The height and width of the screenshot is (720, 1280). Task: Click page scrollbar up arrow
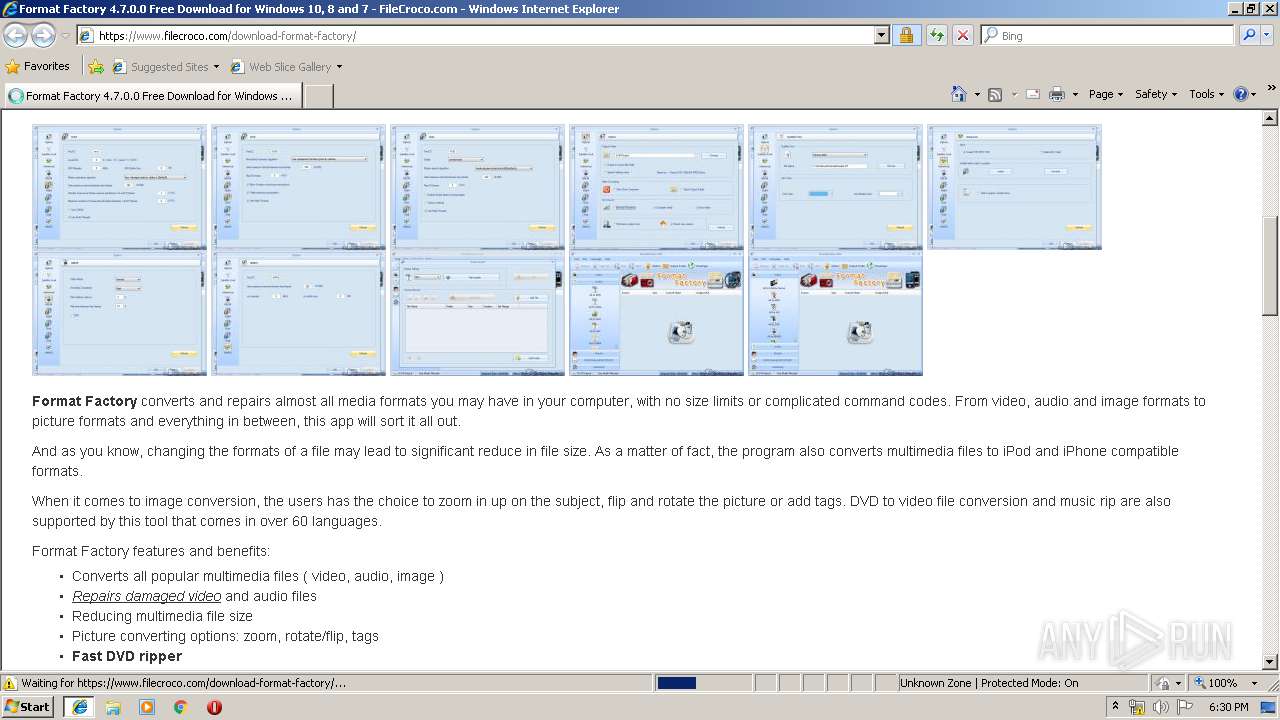point(1270,118)
